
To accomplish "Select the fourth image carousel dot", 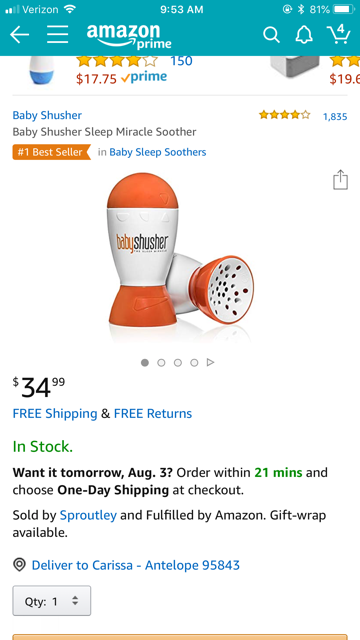I will point(194,362).
